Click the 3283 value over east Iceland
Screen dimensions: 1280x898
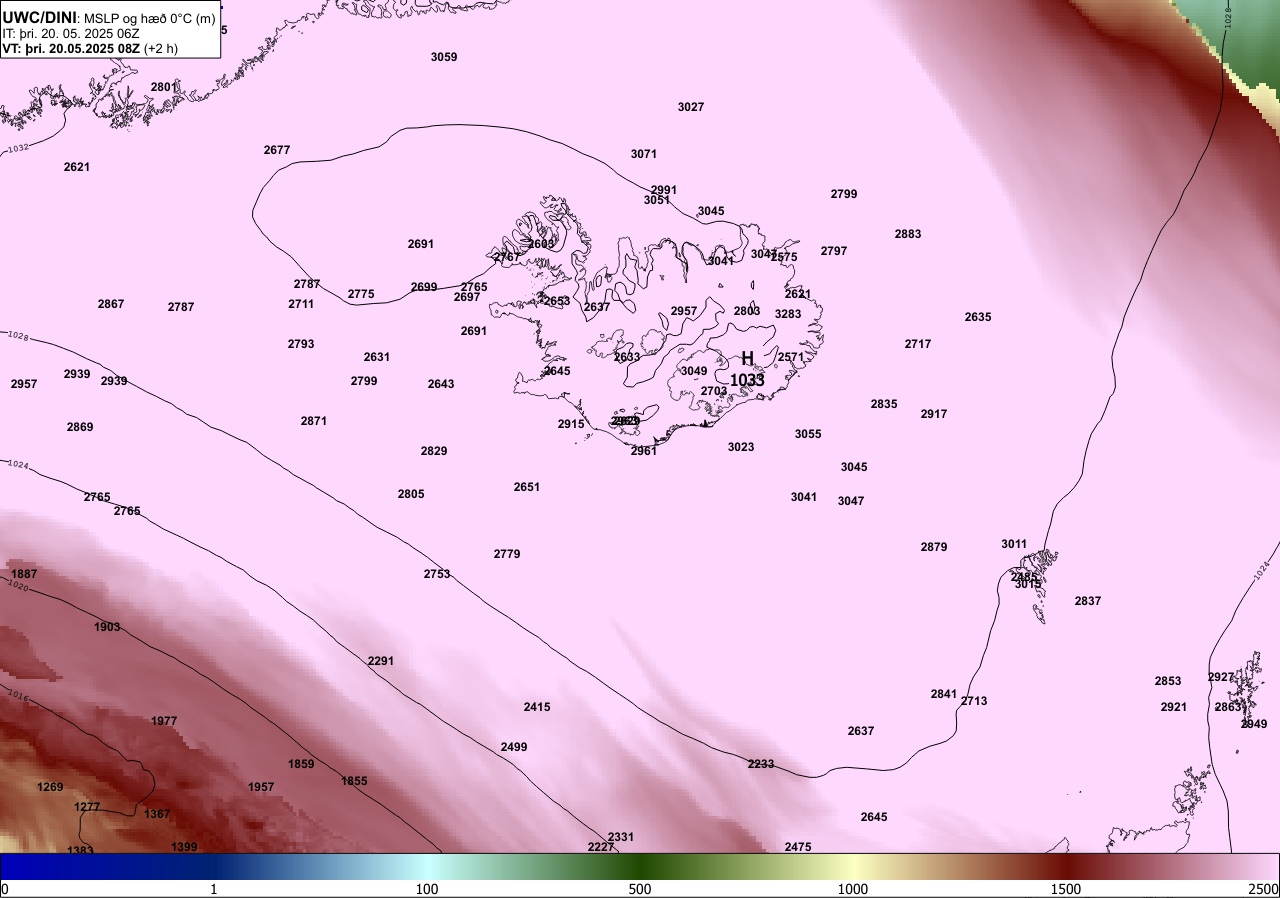[788, 314]
